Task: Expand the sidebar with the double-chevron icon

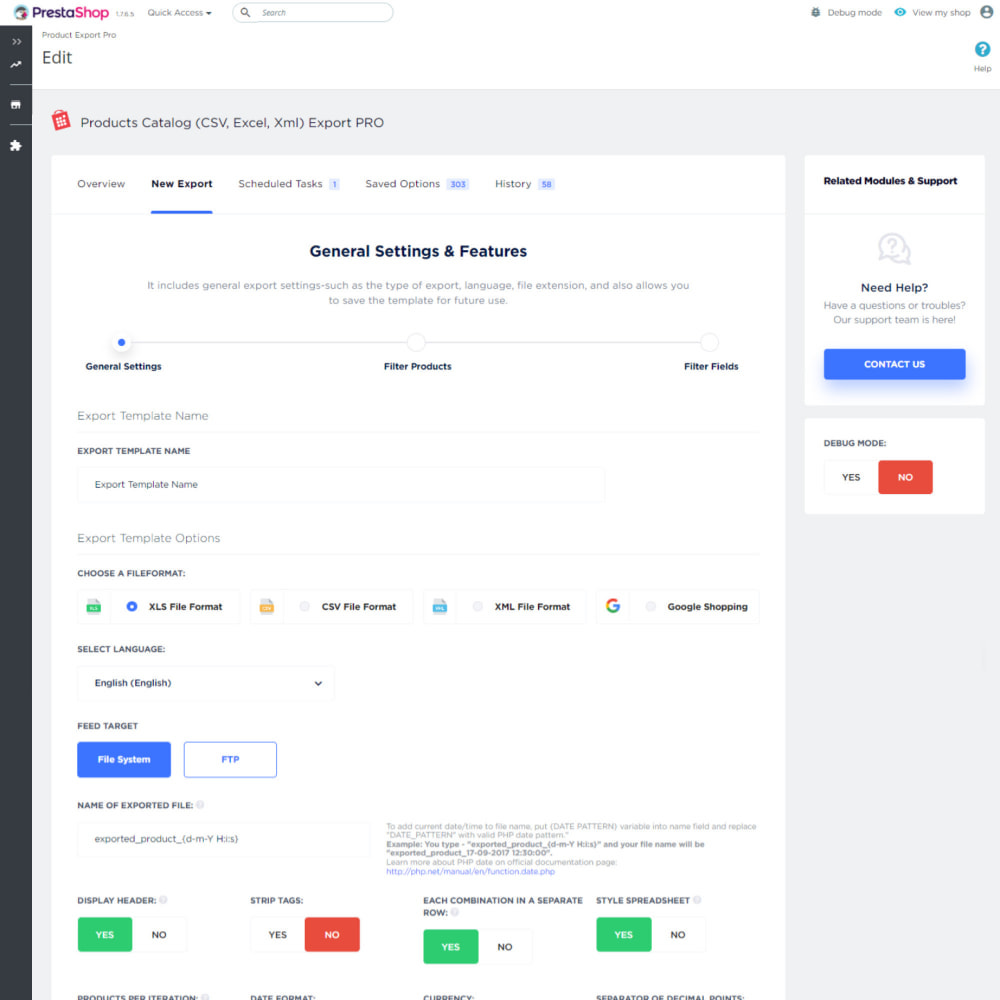Action: 16,42
